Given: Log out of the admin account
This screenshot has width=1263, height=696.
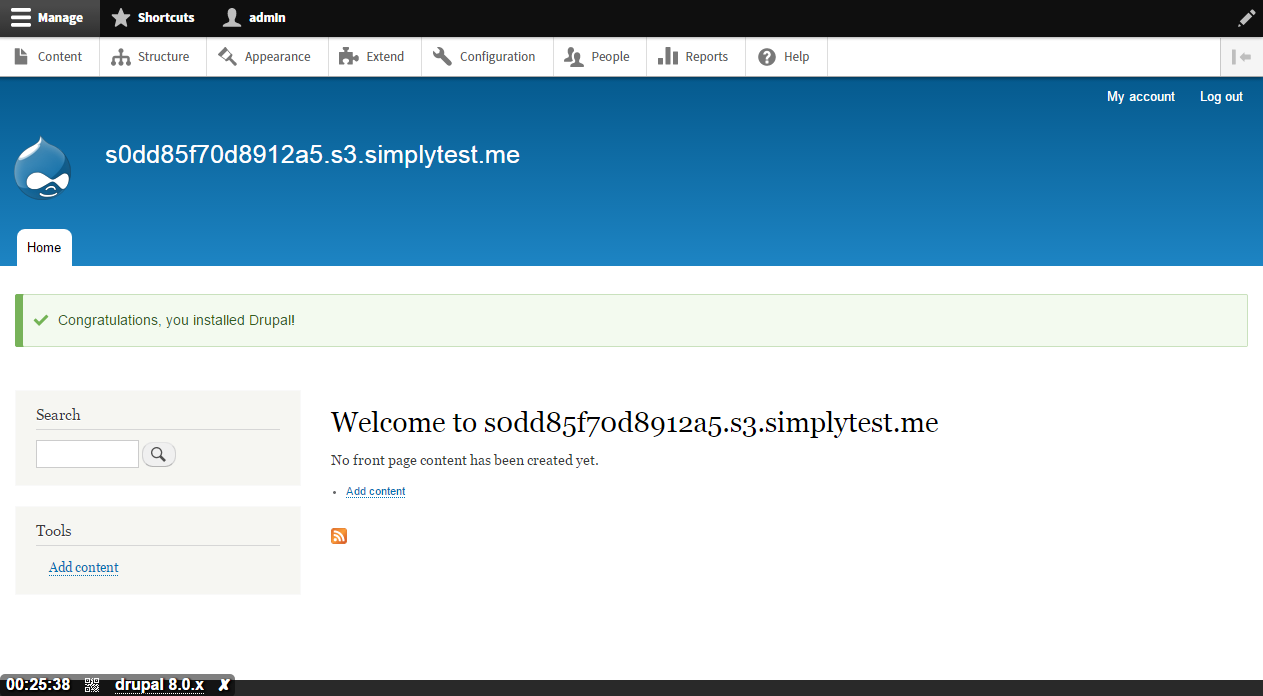Looking at the screenshot, I should coord(1220,96).
